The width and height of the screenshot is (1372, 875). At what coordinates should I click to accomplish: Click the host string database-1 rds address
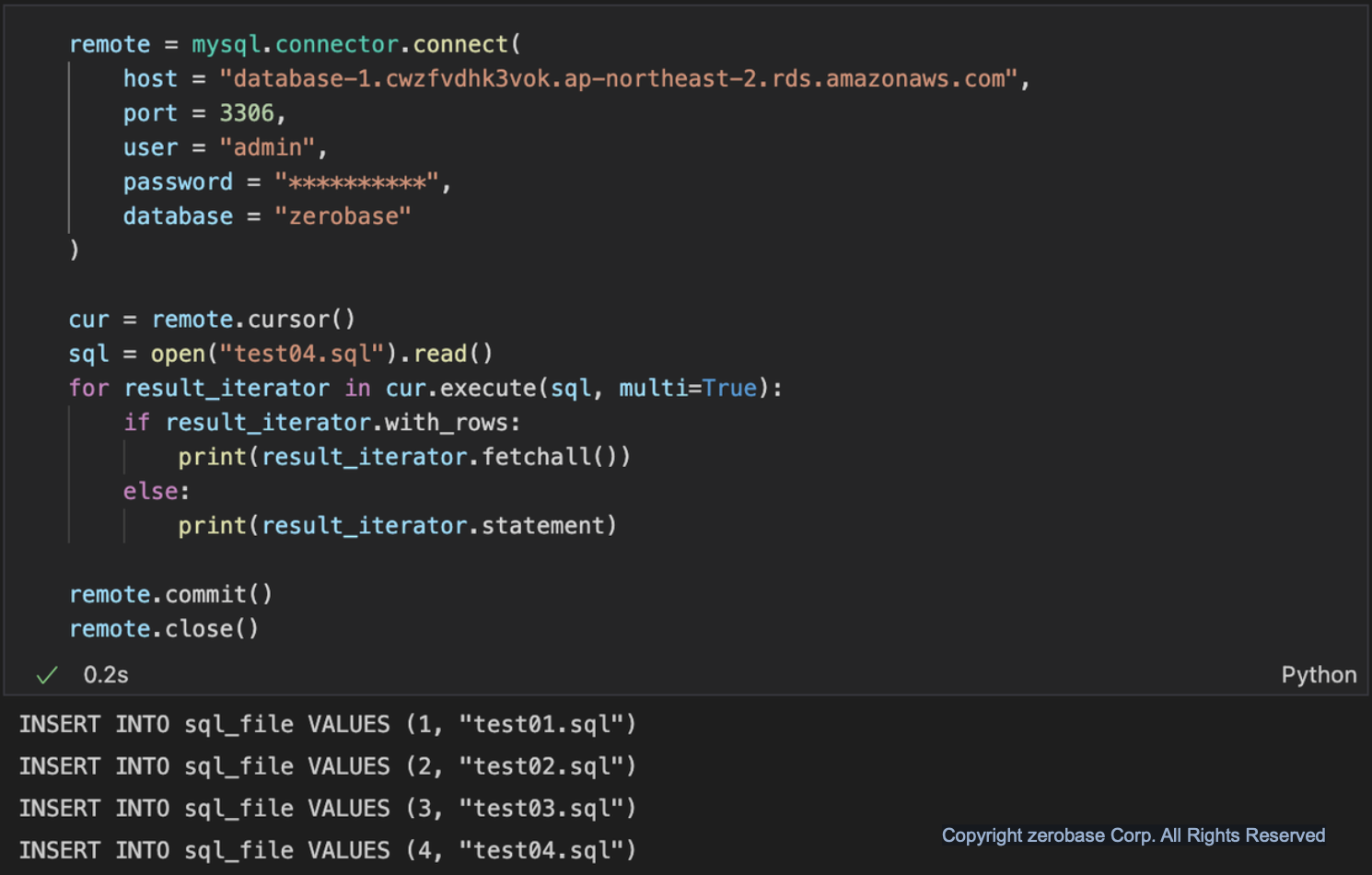coord(618,79)
